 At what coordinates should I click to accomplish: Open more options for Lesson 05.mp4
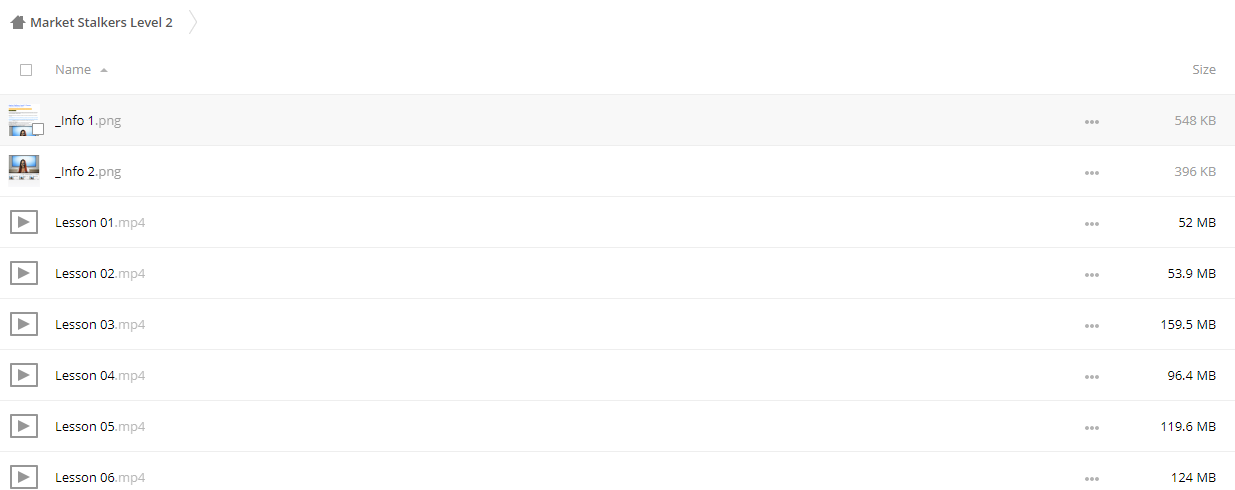1092,427
